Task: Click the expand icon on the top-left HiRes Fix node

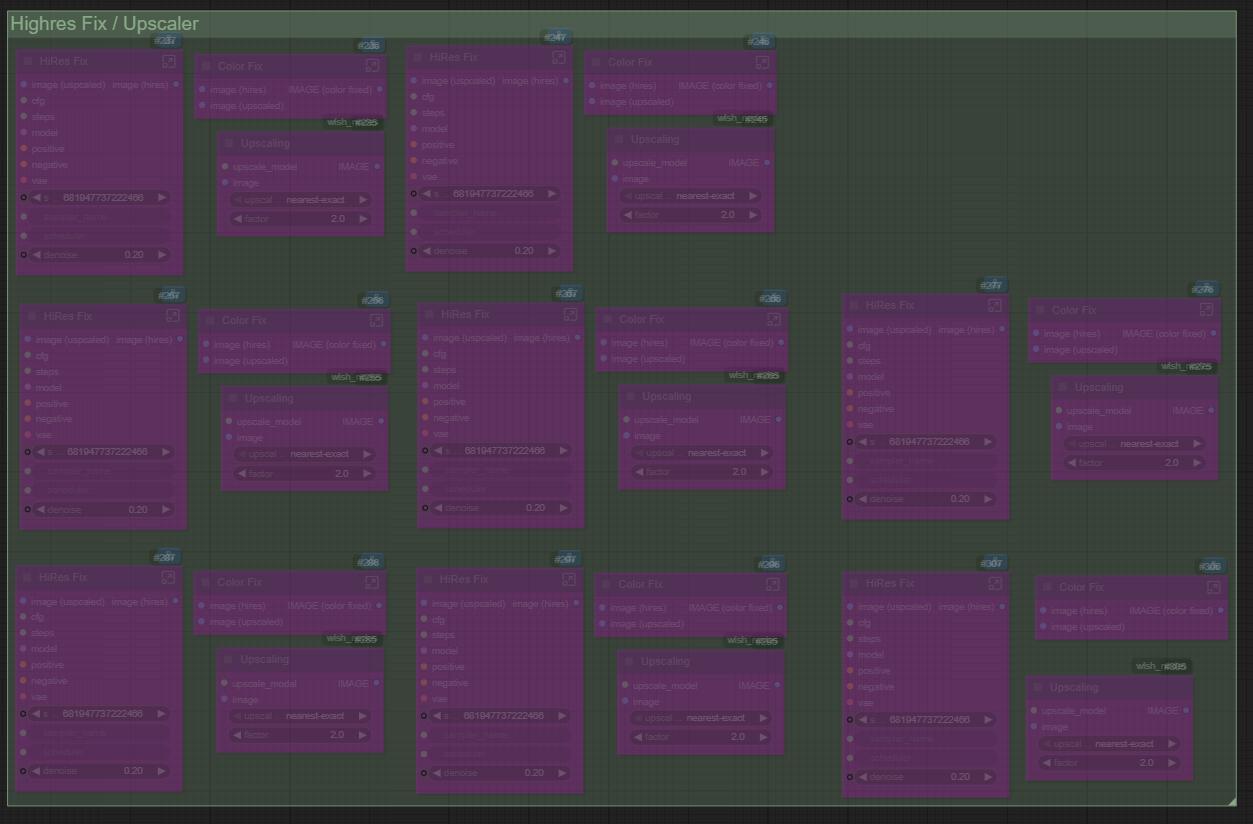Action: (x=169, y=62)
